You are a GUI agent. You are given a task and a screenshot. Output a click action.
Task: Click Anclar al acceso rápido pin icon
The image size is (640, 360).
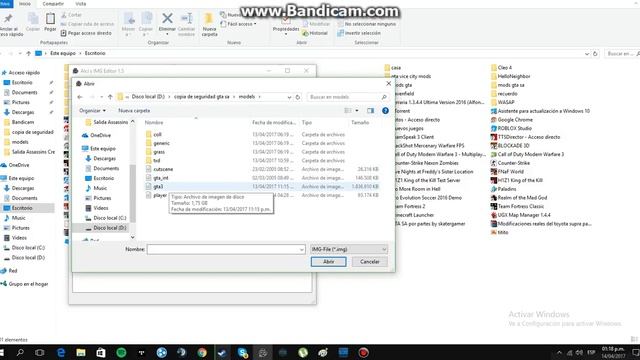8,18
